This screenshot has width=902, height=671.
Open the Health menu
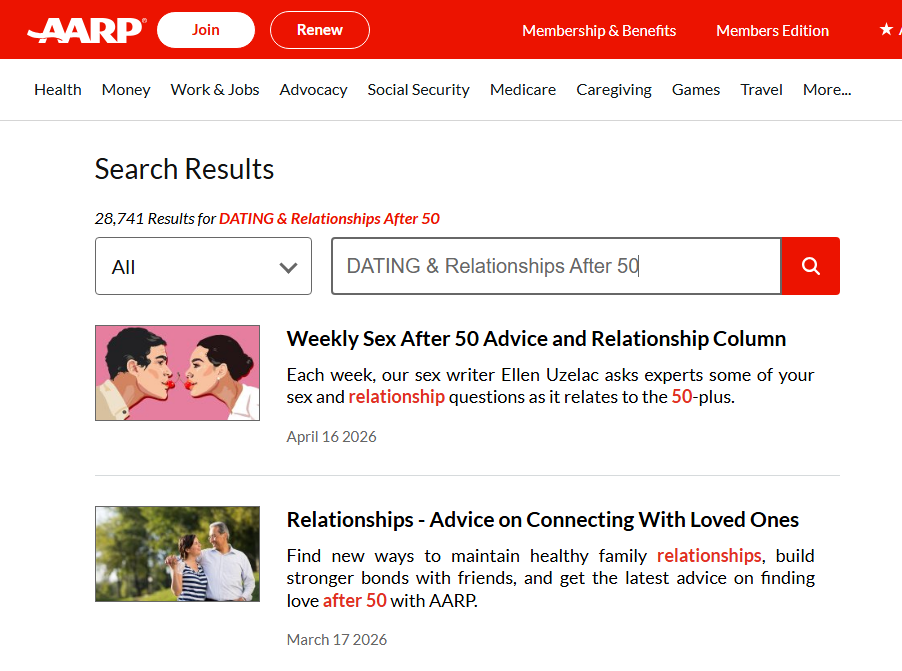click(x=58, y=90)
